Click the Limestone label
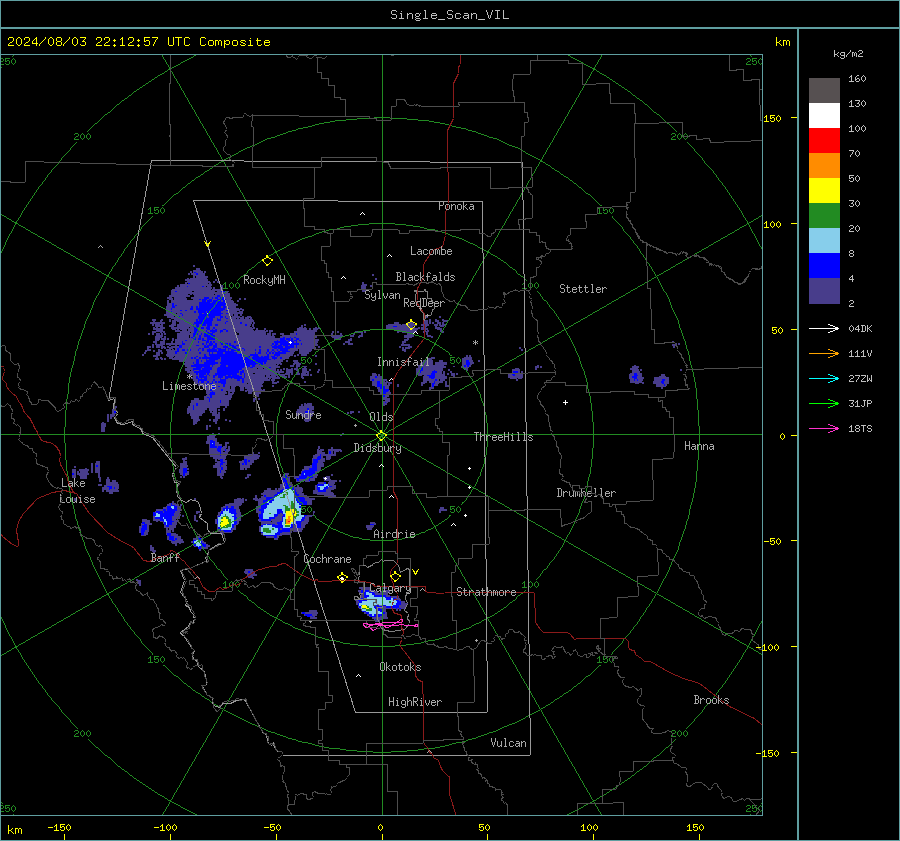This screenshot has height=841, width=900. tap(189, 386)
